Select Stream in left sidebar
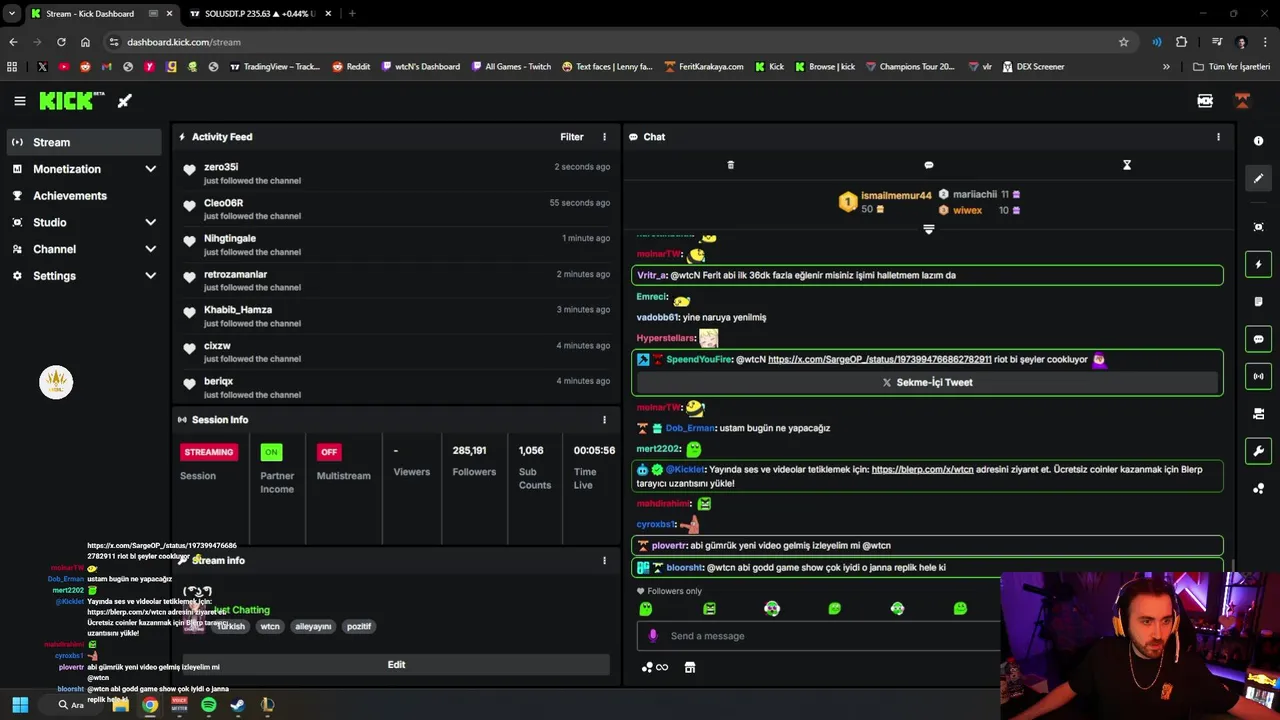 coord(84,142)
